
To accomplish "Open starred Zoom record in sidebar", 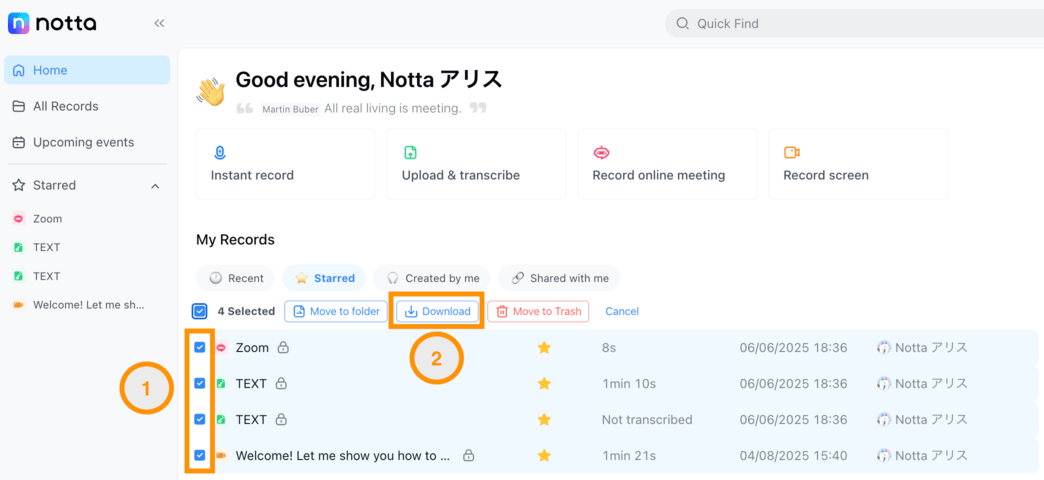I will [47, 218].
